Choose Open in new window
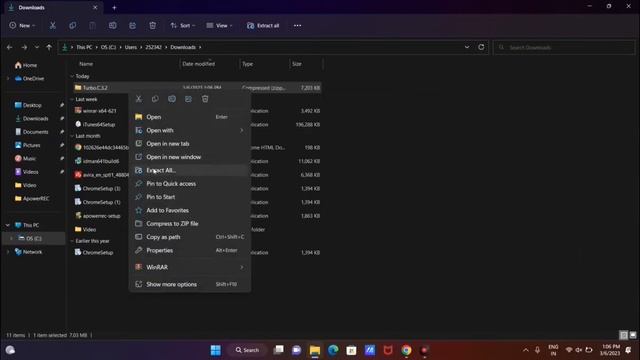The image size is (640, 360). [189, 157]
